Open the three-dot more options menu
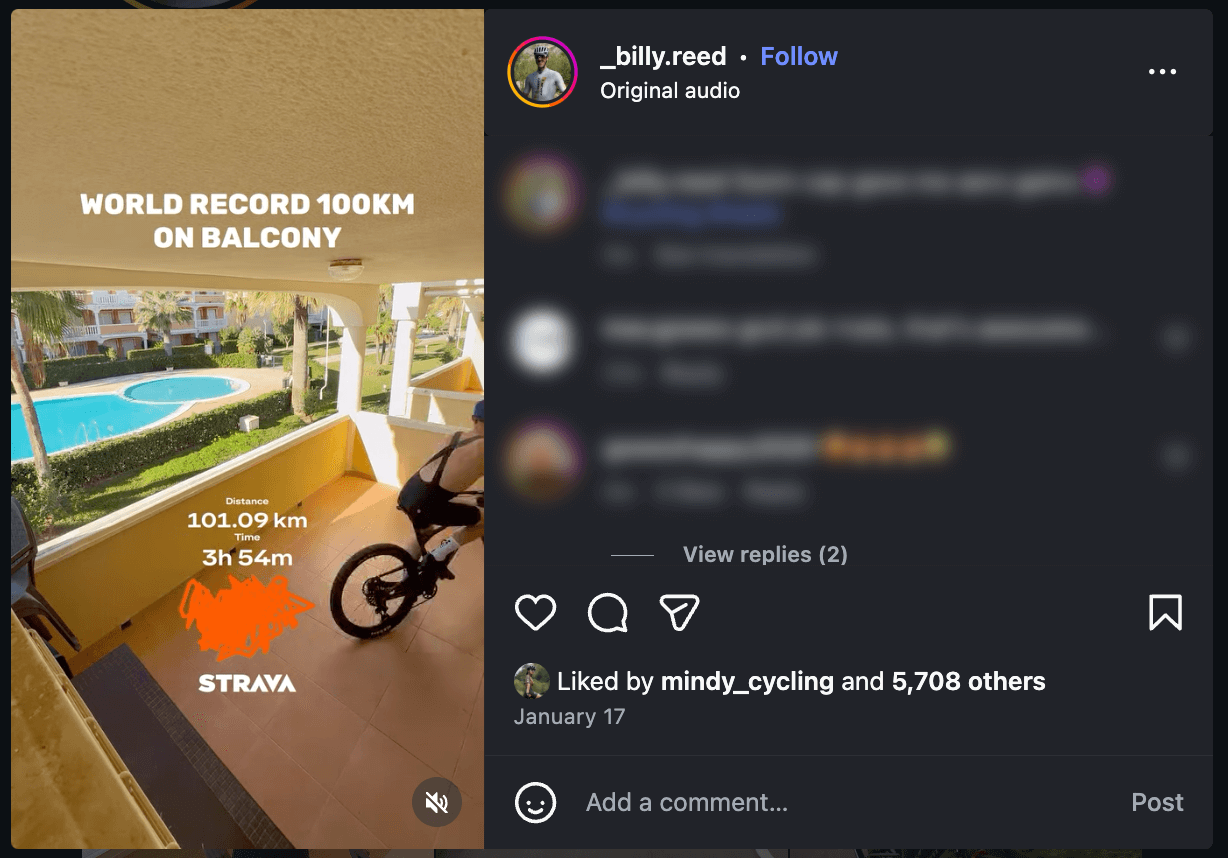This screenshot has height=858, width=1228. 1162,72
